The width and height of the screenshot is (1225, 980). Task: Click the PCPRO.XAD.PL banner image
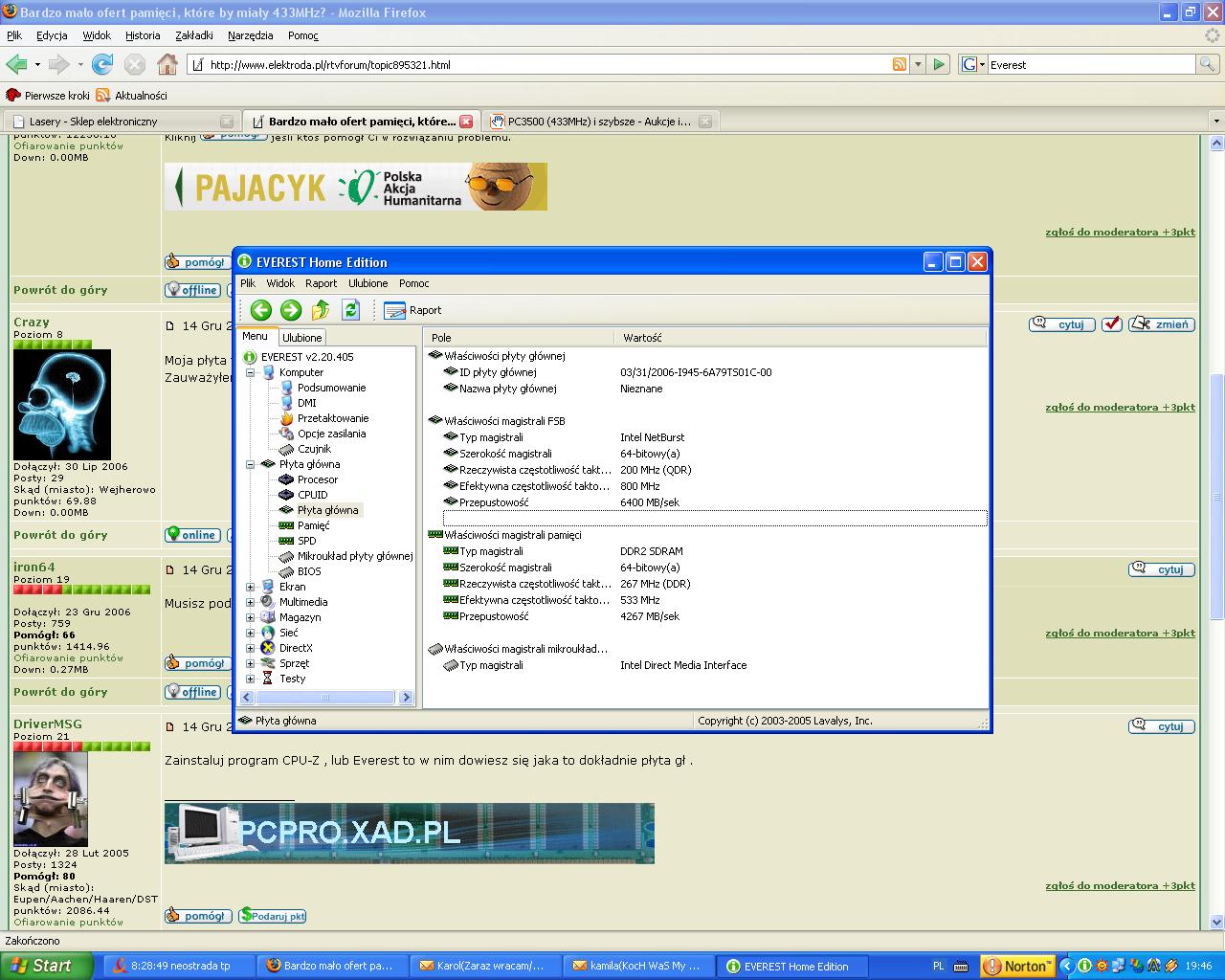coord(410,834)
